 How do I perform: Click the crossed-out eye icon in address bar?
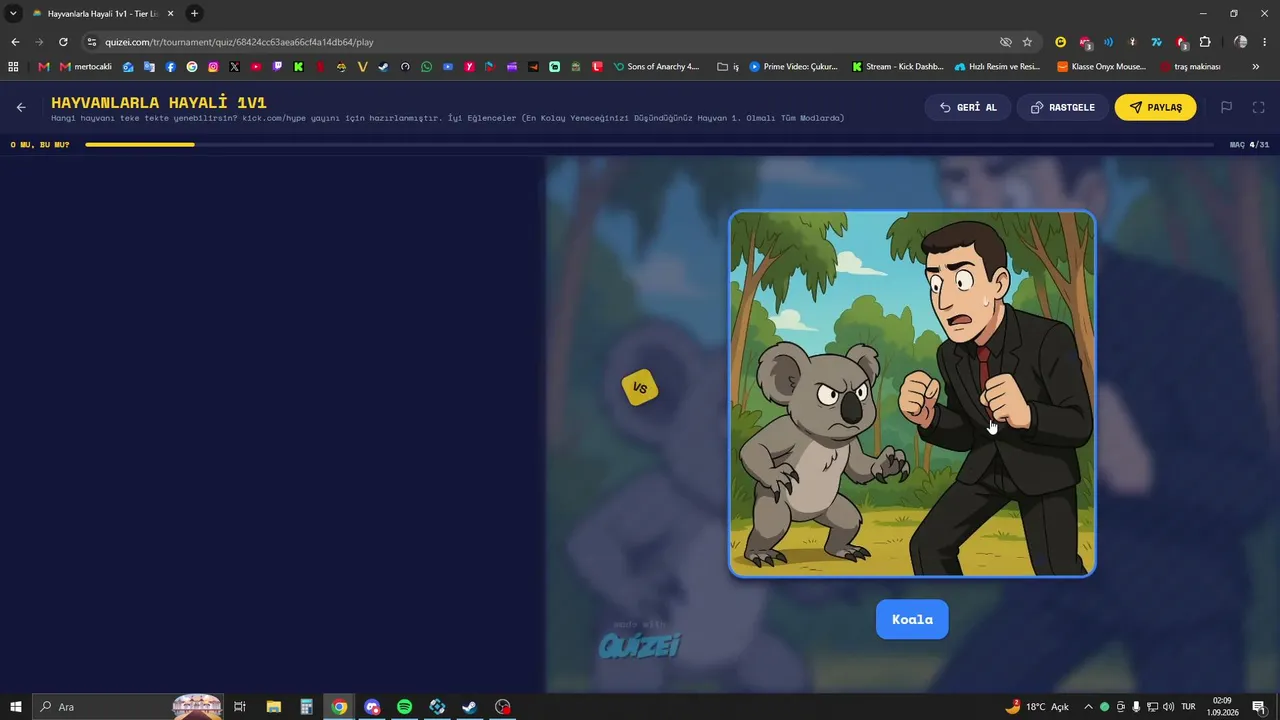click(x=1006, y=42)
